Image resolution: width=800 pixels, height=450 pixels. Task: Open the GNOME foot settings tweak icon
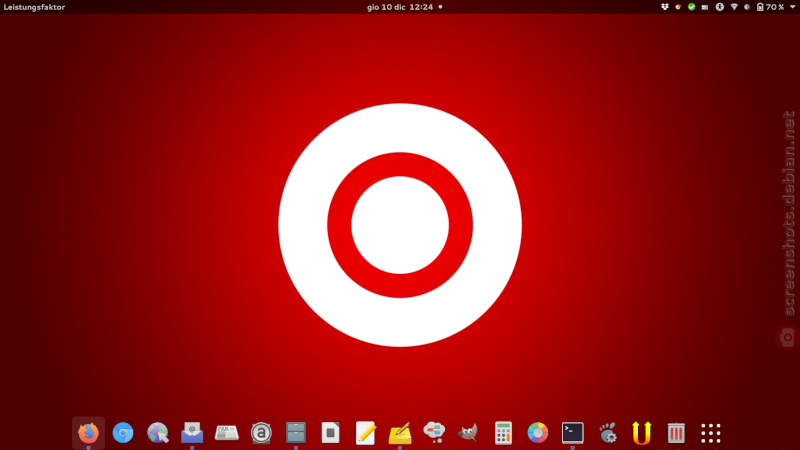click(607, 433)
